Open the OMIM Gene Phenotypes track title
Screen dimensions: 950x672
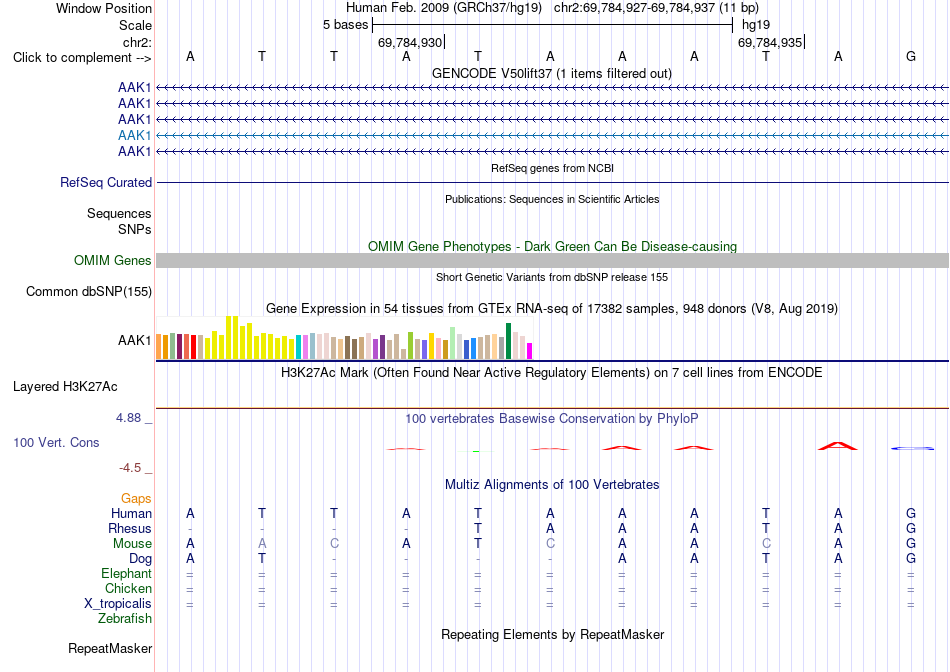[552, 246]
